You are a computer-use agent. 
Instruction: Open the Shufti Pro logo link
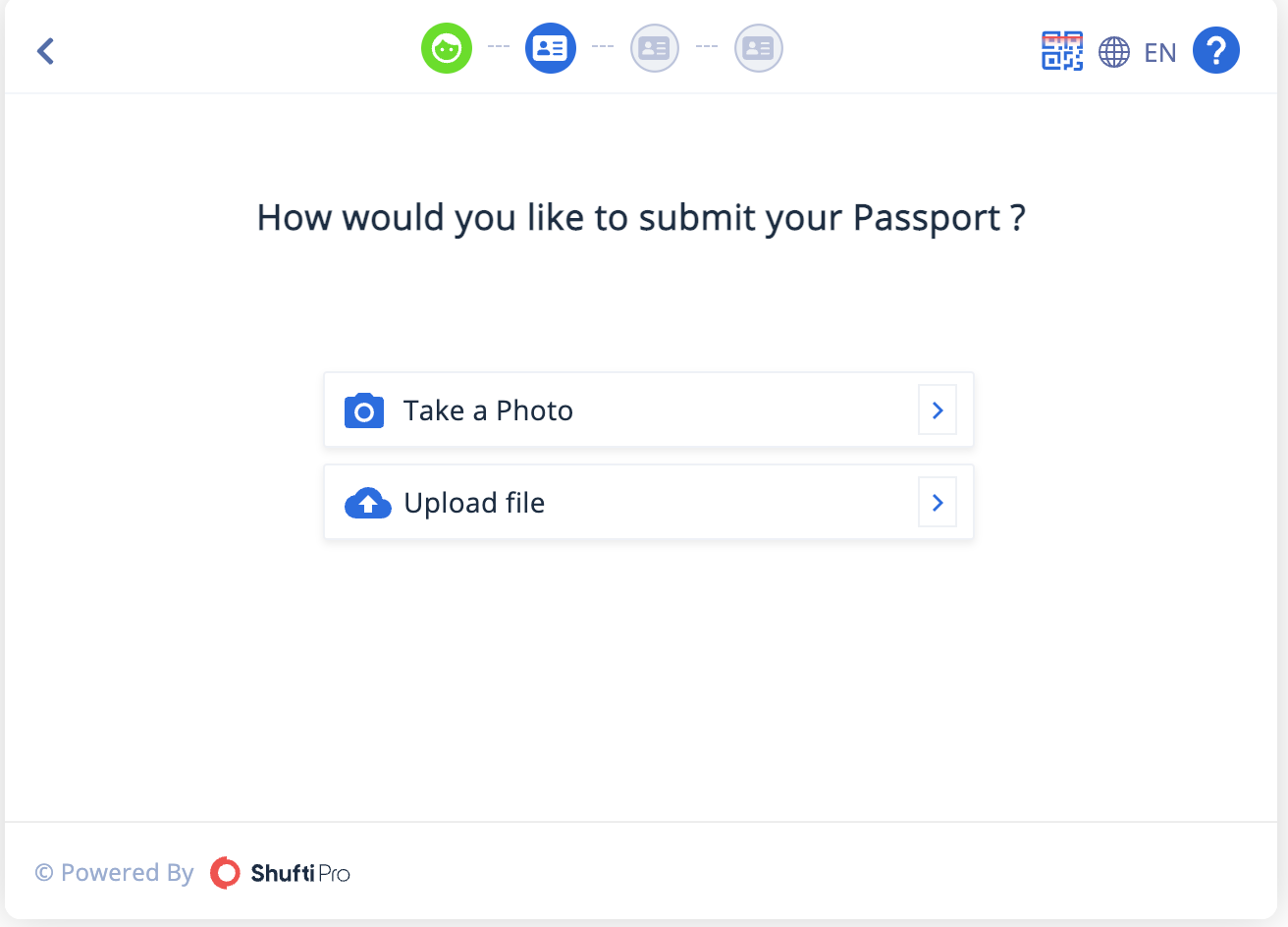point(280,873)
